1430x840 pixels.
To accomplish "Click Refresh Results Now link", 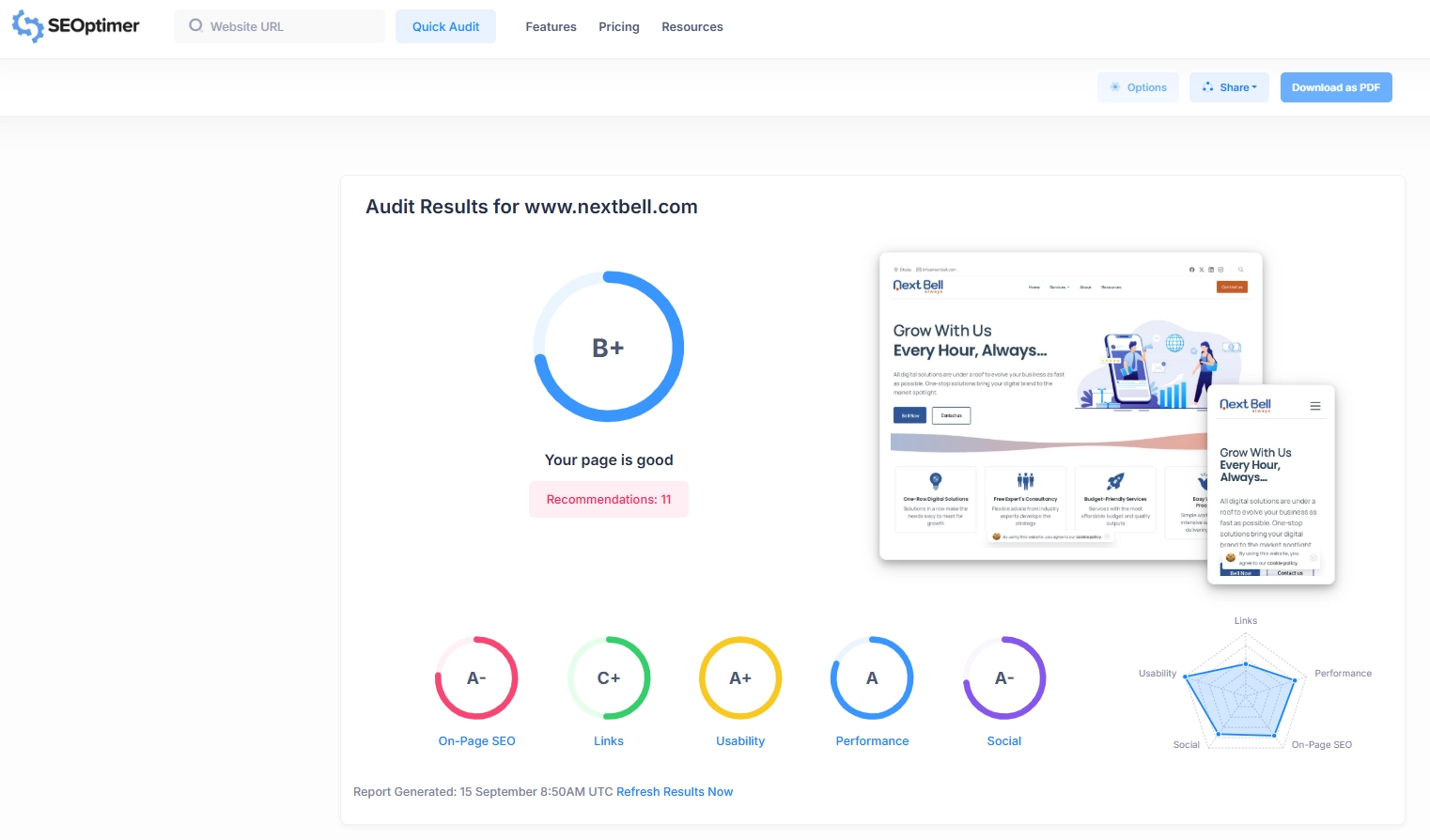I will pos(675,792).
